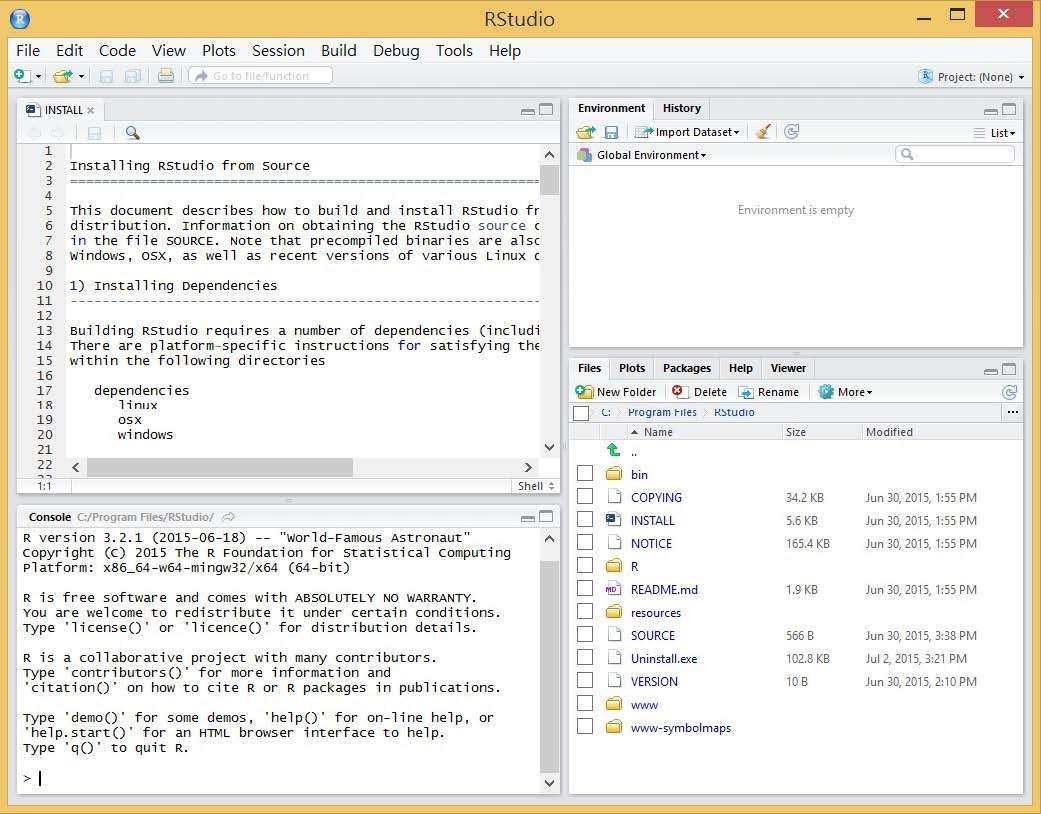This screenshot has height=814, width=1041.
Task: Click the console vertical scrollbar thumb
Action: (x=550, y=666)
